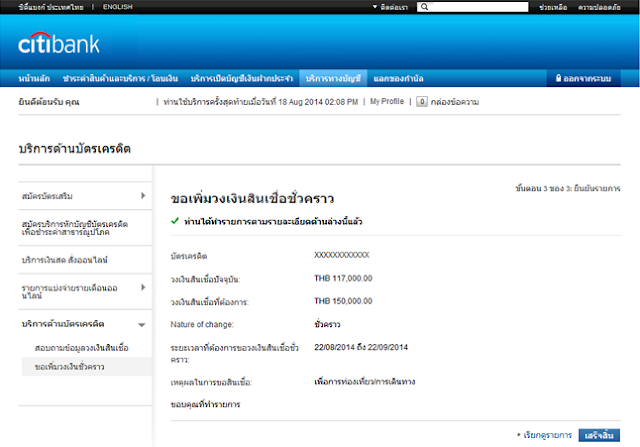Click the inbox message count box
640x447 pixels.
(x=422, y=102)
